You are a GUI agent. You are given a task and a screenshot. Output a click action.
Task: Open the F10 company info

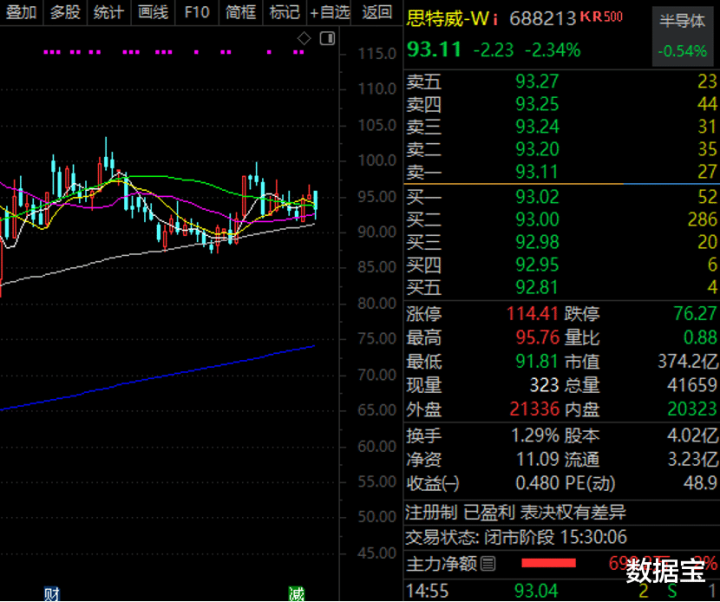coord(197,12)
